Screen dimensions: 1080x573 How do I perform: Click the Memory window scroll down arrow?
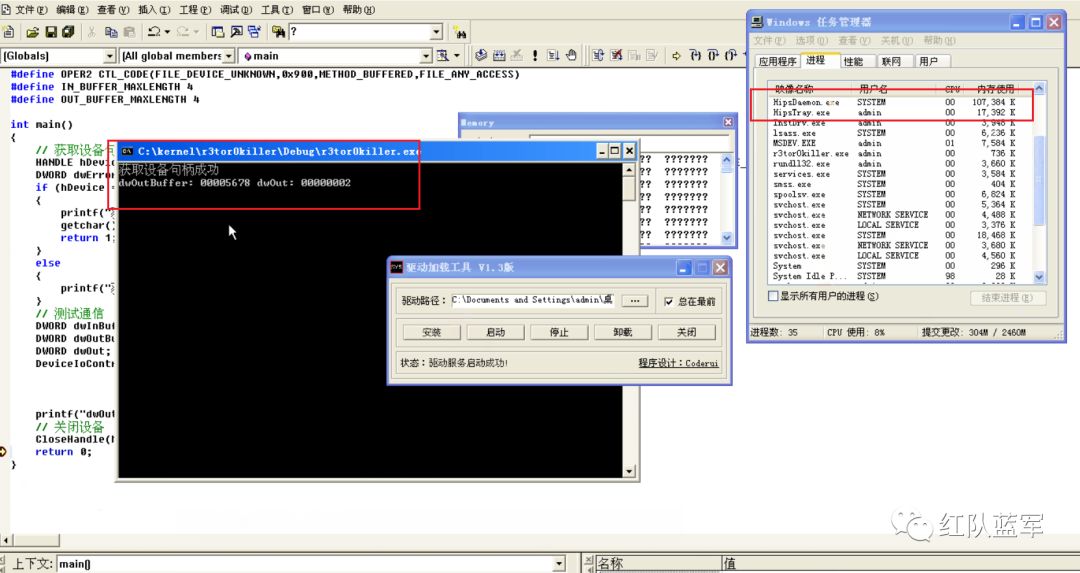pyautogui.click(x=727, y=238)
